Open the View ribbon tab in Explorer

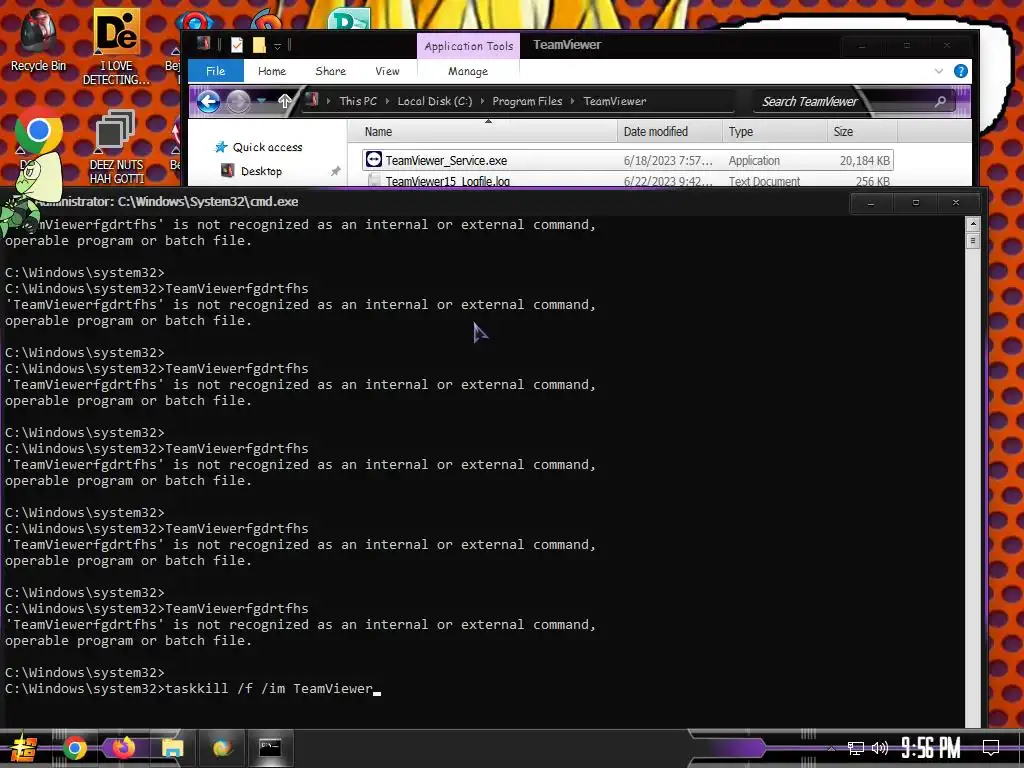click(x=387, y=71)
